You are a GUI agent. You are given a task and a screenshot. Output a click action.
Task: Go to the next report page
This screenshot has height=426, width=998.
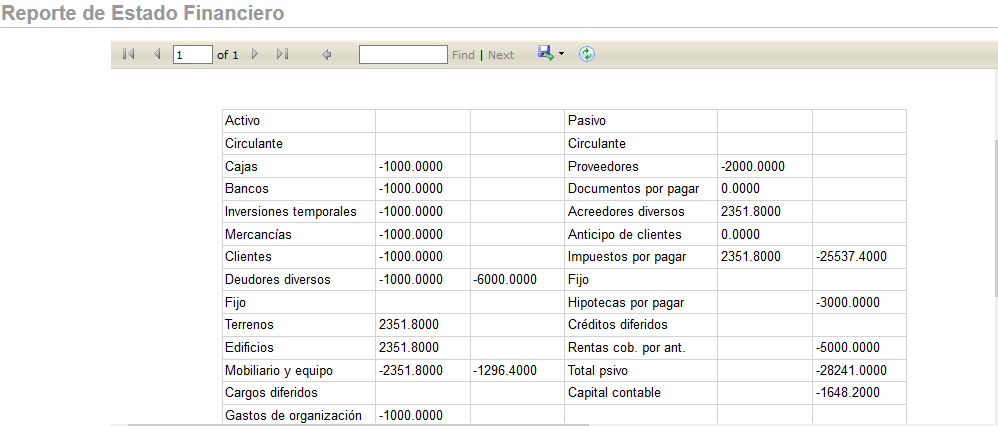click(255, 55)
